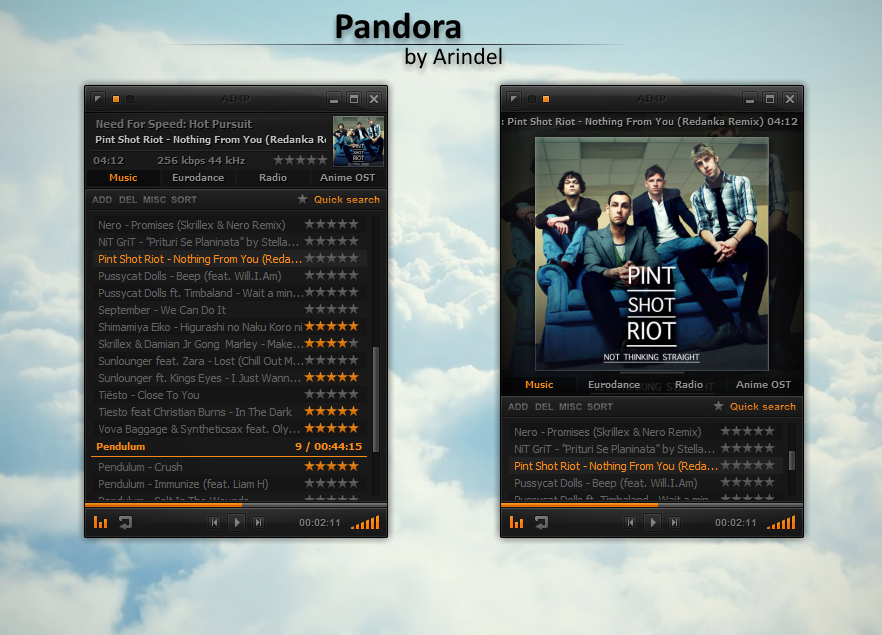Click playlist scrollbar in large-cover player

click(x=792, y=460)
